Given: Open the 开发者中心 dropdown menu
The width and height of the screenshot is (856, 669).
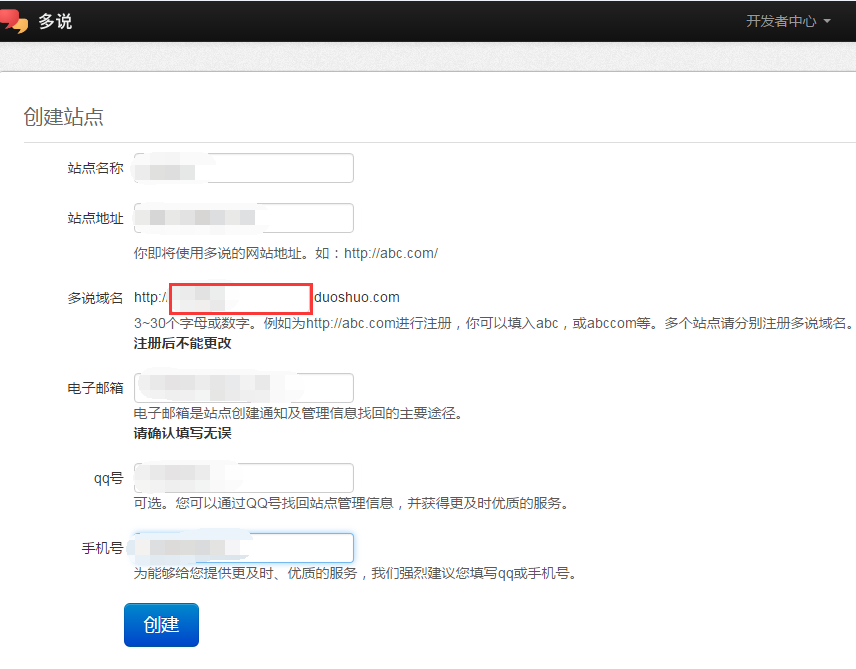Looking at the screenshot, I should 788,21.
